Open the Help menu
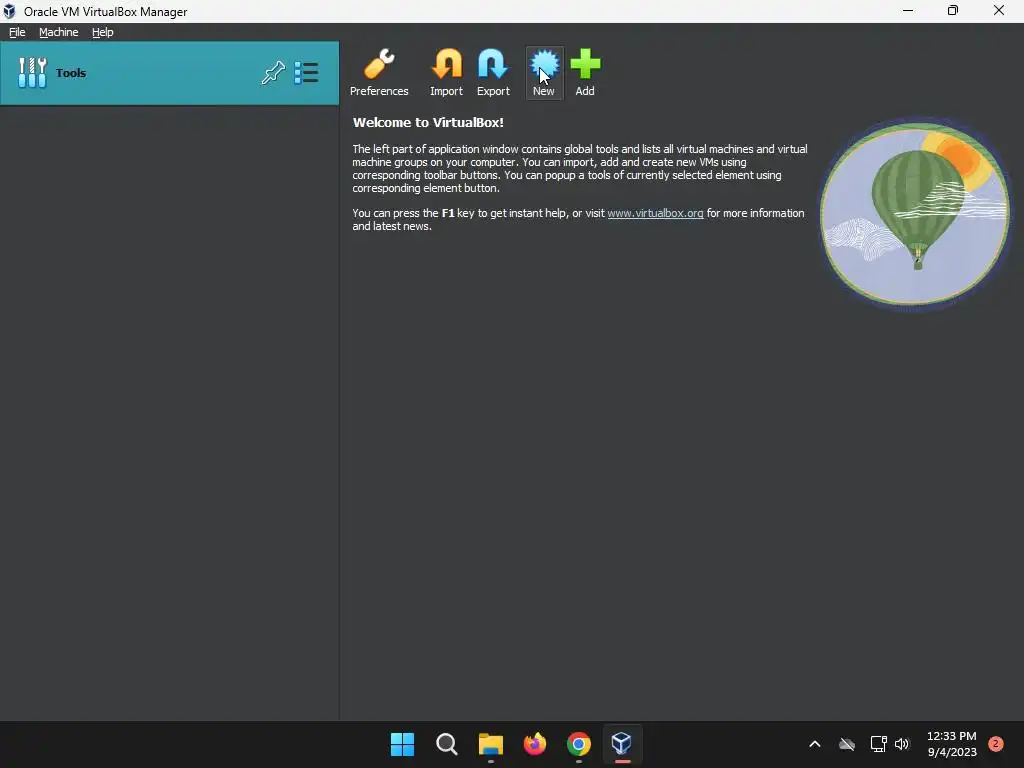Screen dimensions: 1024x768 (103, 32)
